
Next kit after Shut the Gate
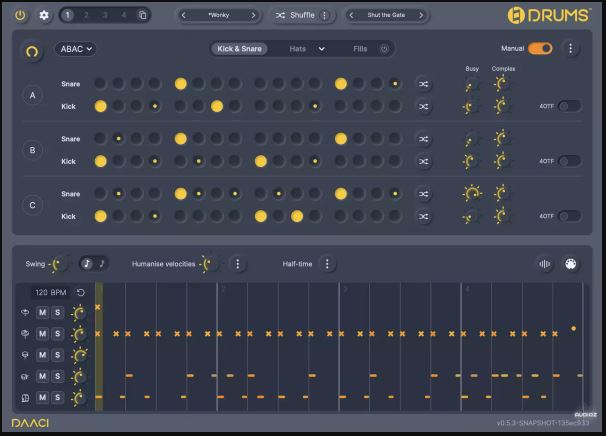[x=421, y=15]
